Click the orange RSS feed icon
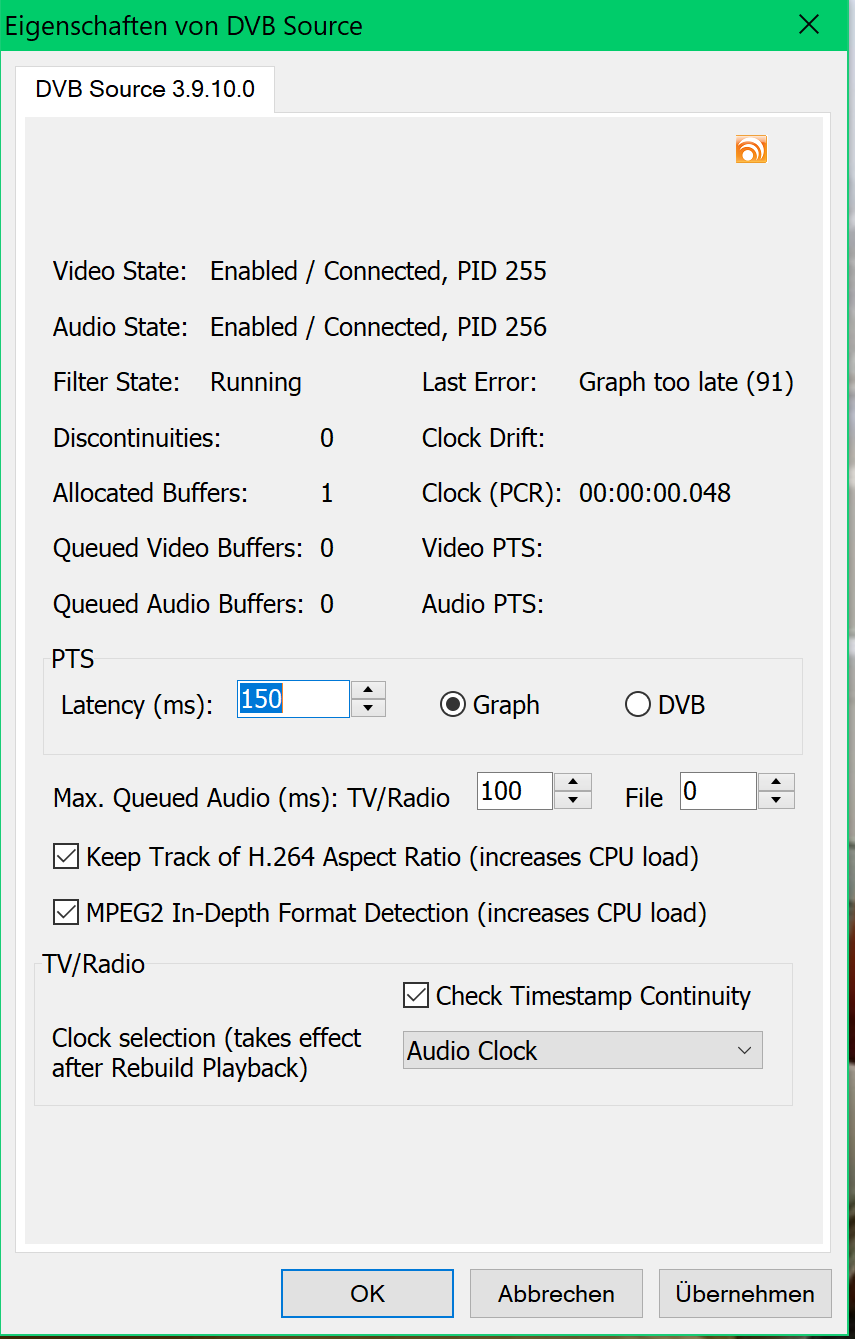This screenshot has height=1339, width=855. tap(751, 149)
